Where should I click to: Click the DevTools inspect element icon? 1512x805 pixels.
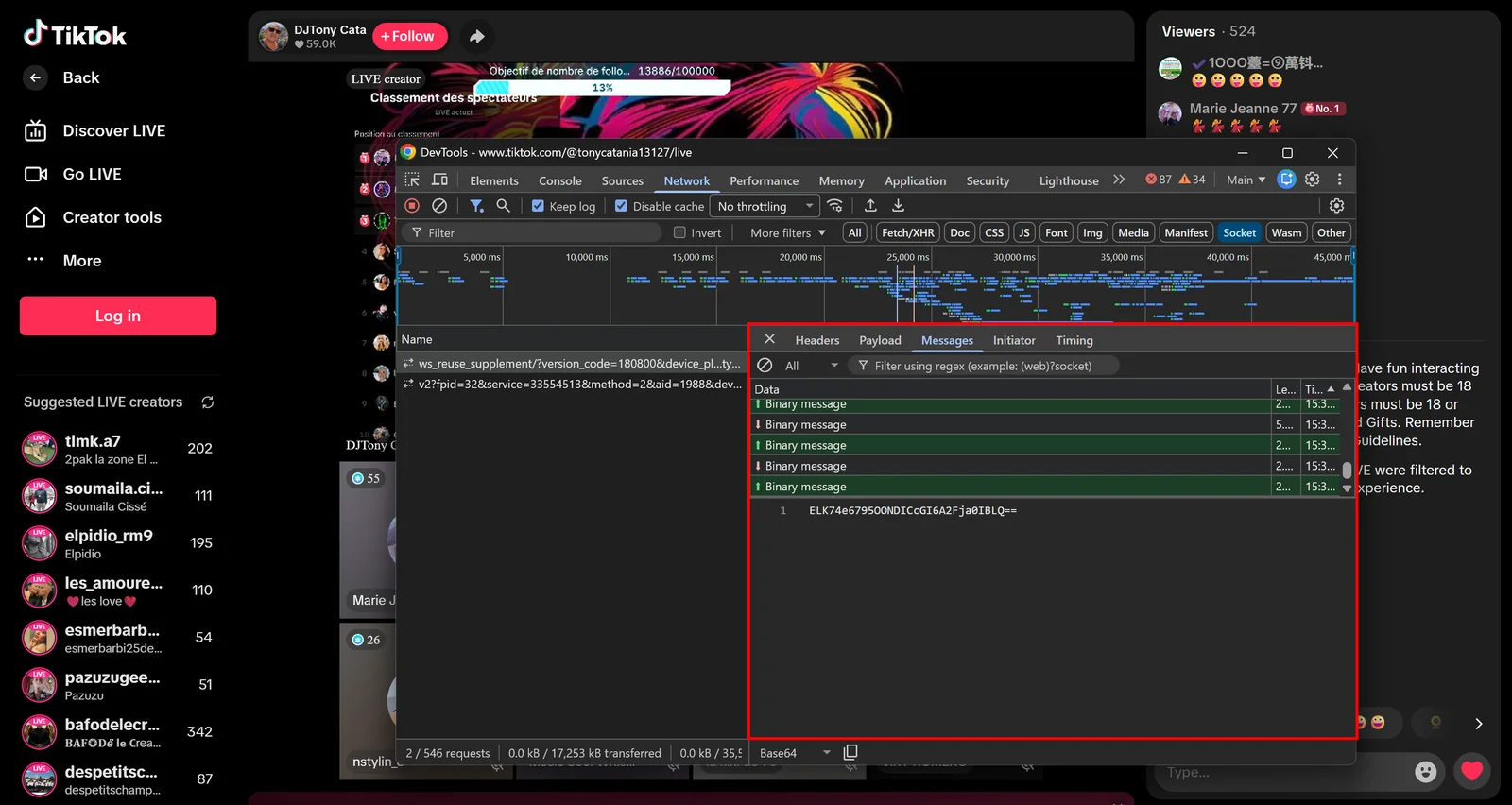click(x=412, y=180)
